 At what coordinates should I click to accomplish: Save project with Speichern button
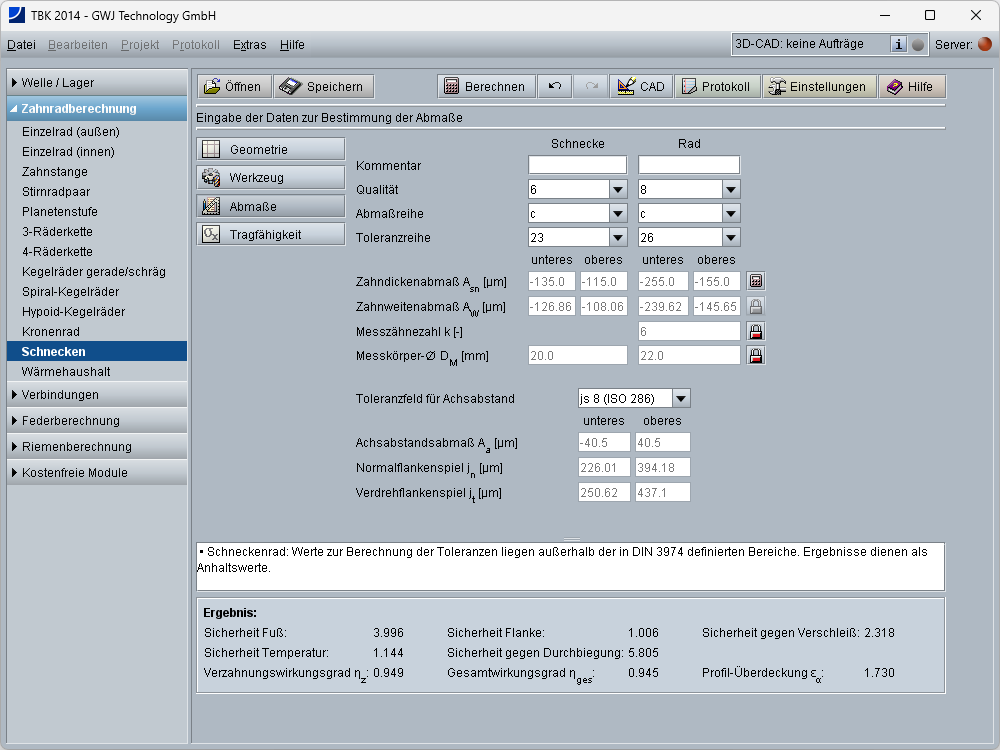[324, 87]
